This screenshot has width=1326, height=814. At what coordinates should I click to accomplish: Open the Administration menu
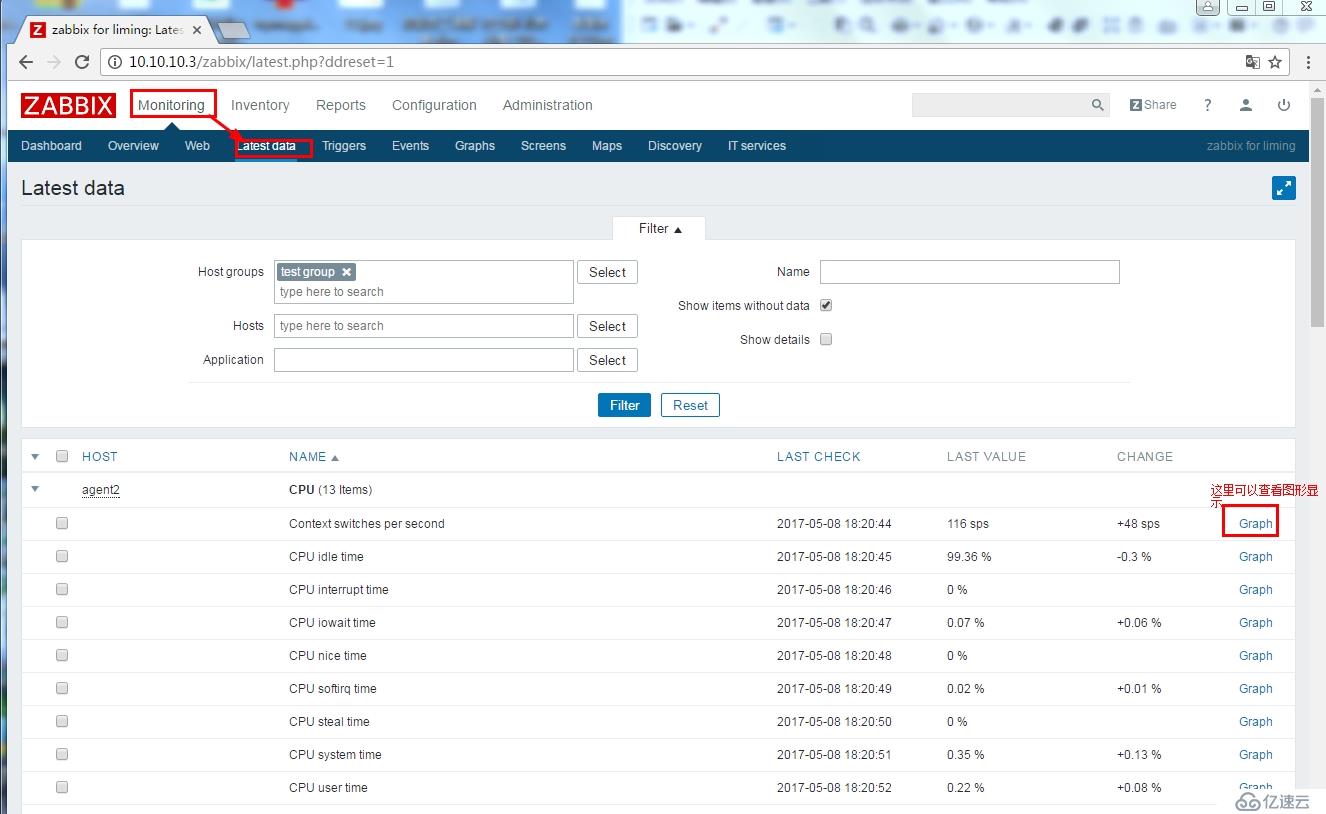[x=547, y=105]
